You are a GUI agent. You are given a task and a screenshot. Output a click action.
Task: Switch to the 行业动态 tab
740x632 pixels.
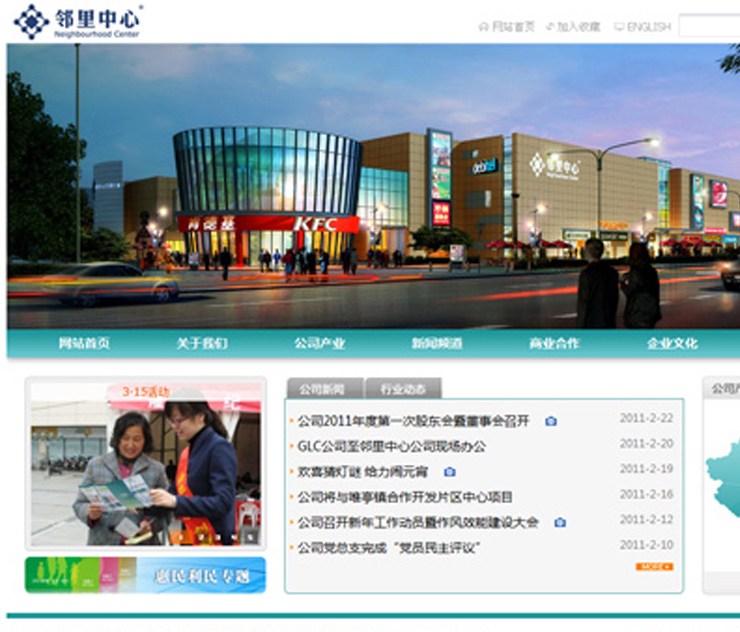pos(402,389)
